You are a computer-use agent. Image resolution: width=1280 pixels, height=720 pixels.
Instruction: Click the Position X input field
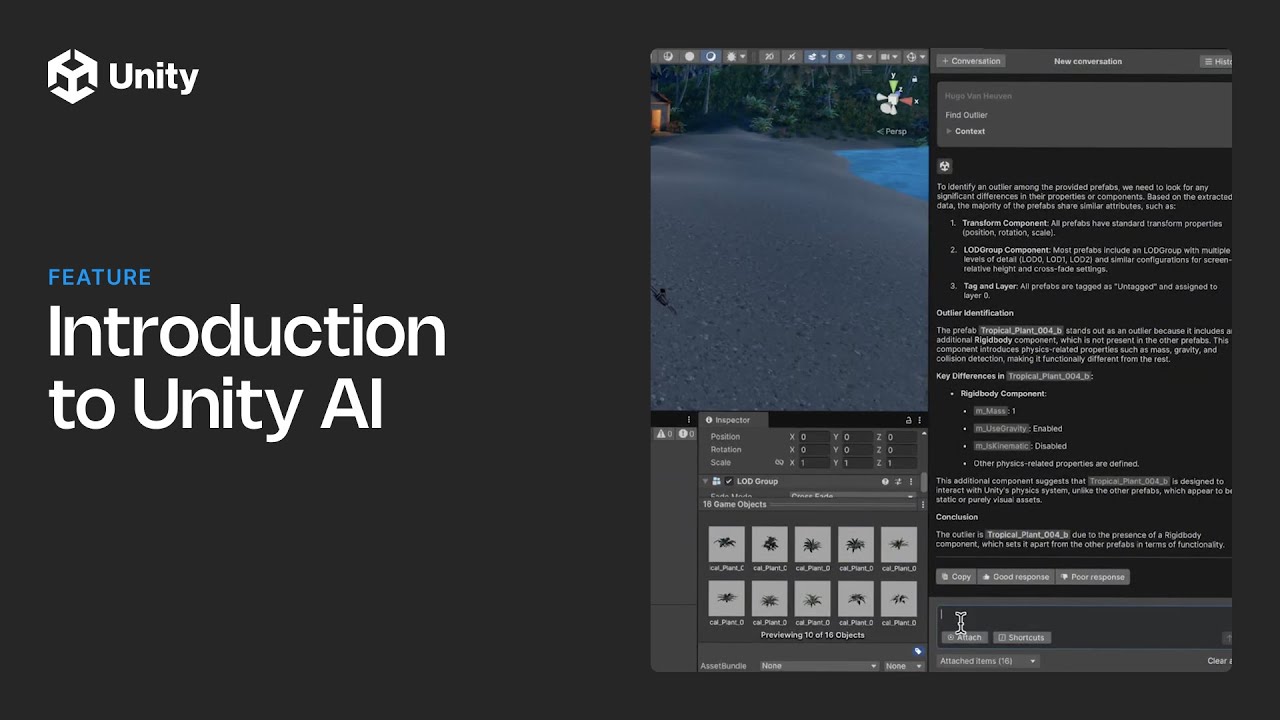coord(814,437)
